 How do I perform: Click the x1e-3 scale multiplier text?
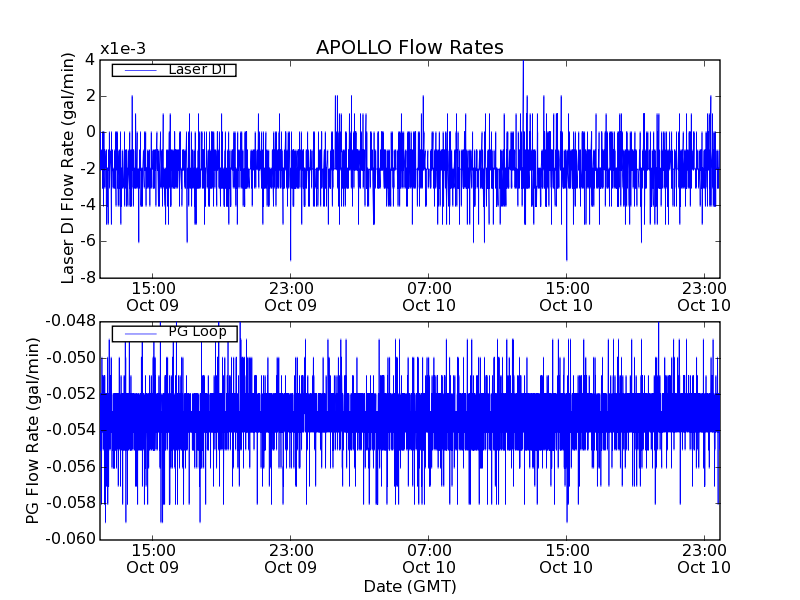click(x=122, y=50)
